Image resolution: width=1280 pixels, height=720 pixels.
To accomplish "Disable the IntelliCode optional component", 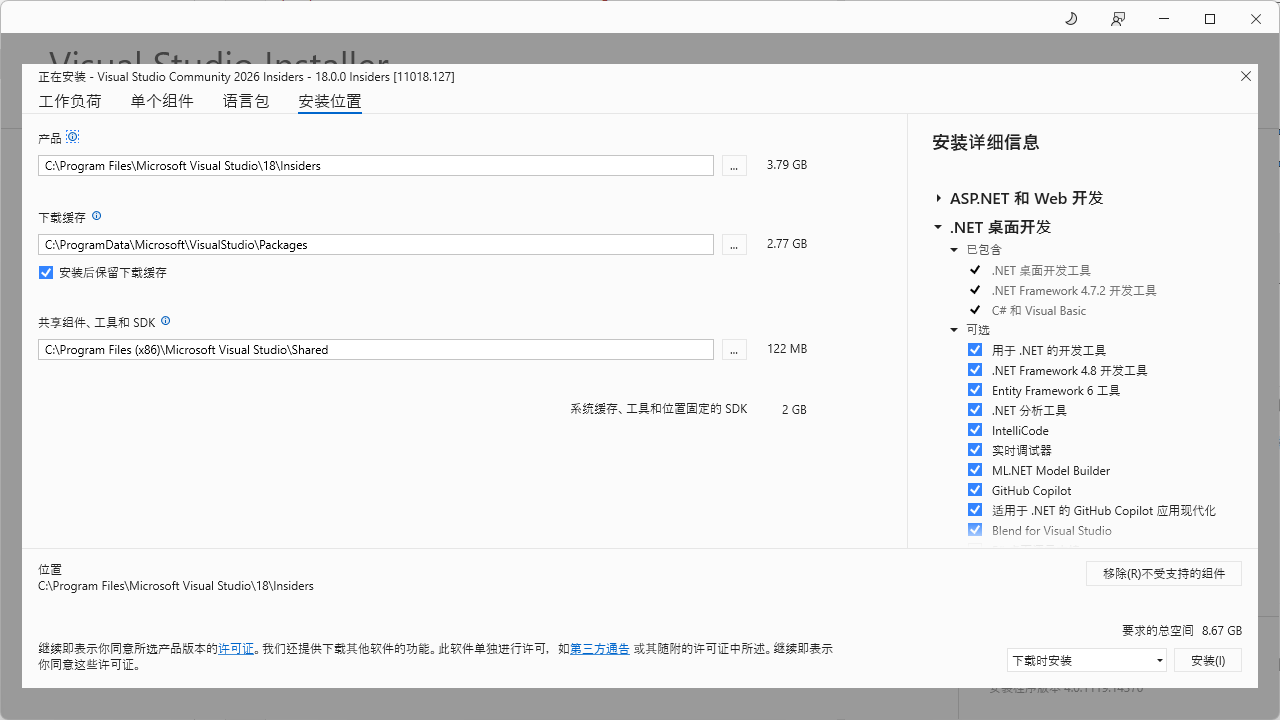I will click(975, 430).
